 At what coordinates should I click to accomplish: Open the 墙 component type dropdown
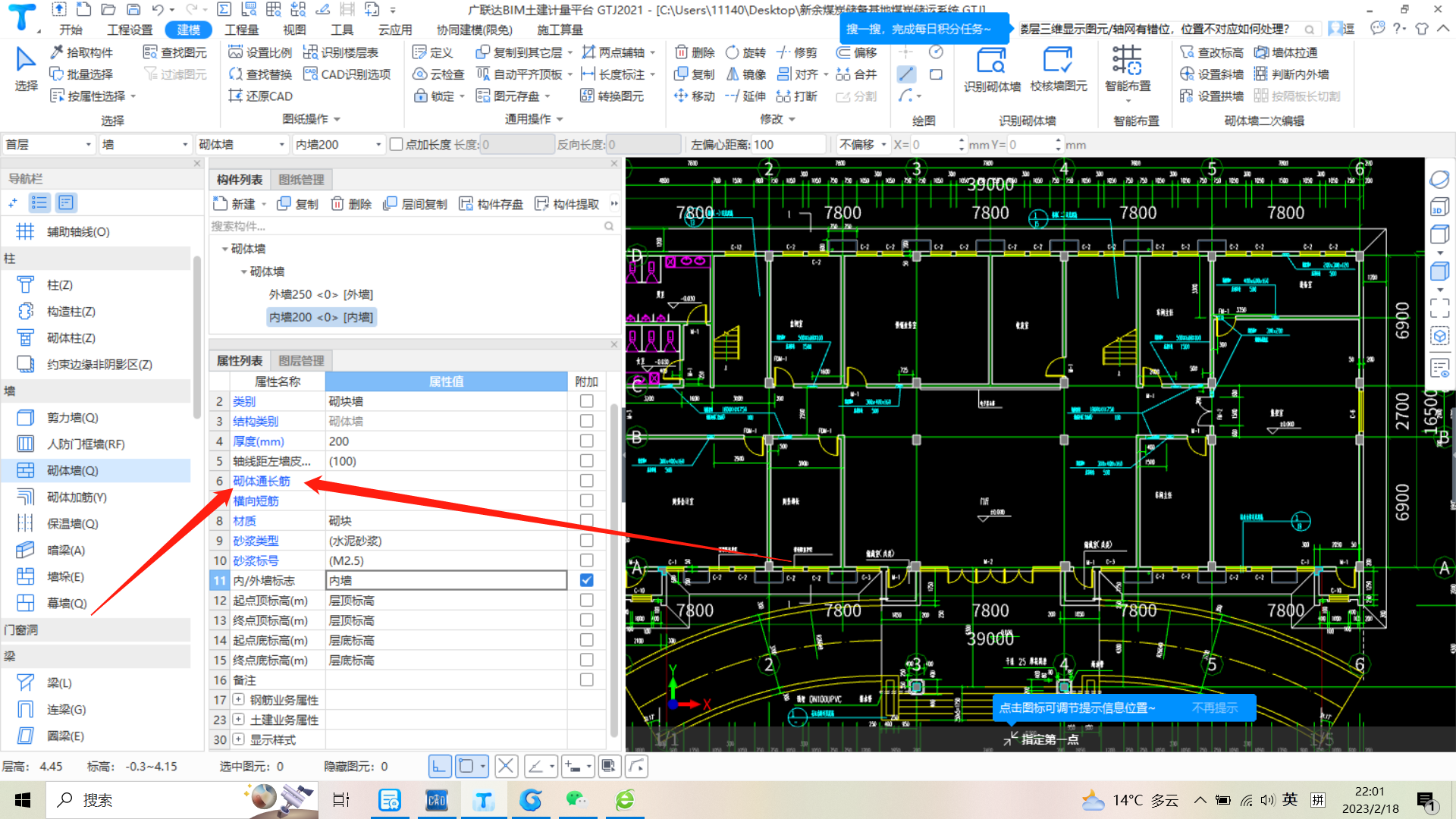(145, 144)
